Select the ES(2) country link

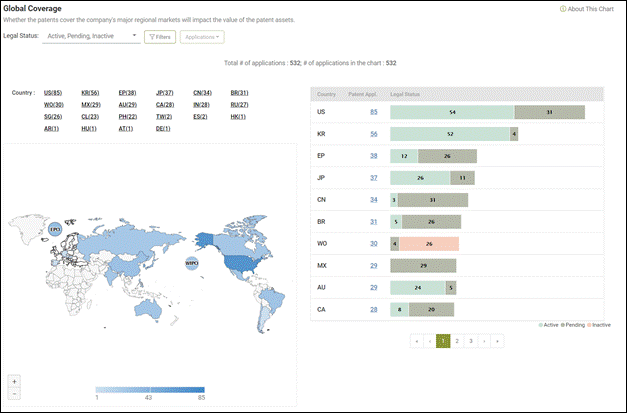pyautogui.click(x=200, y=117)
